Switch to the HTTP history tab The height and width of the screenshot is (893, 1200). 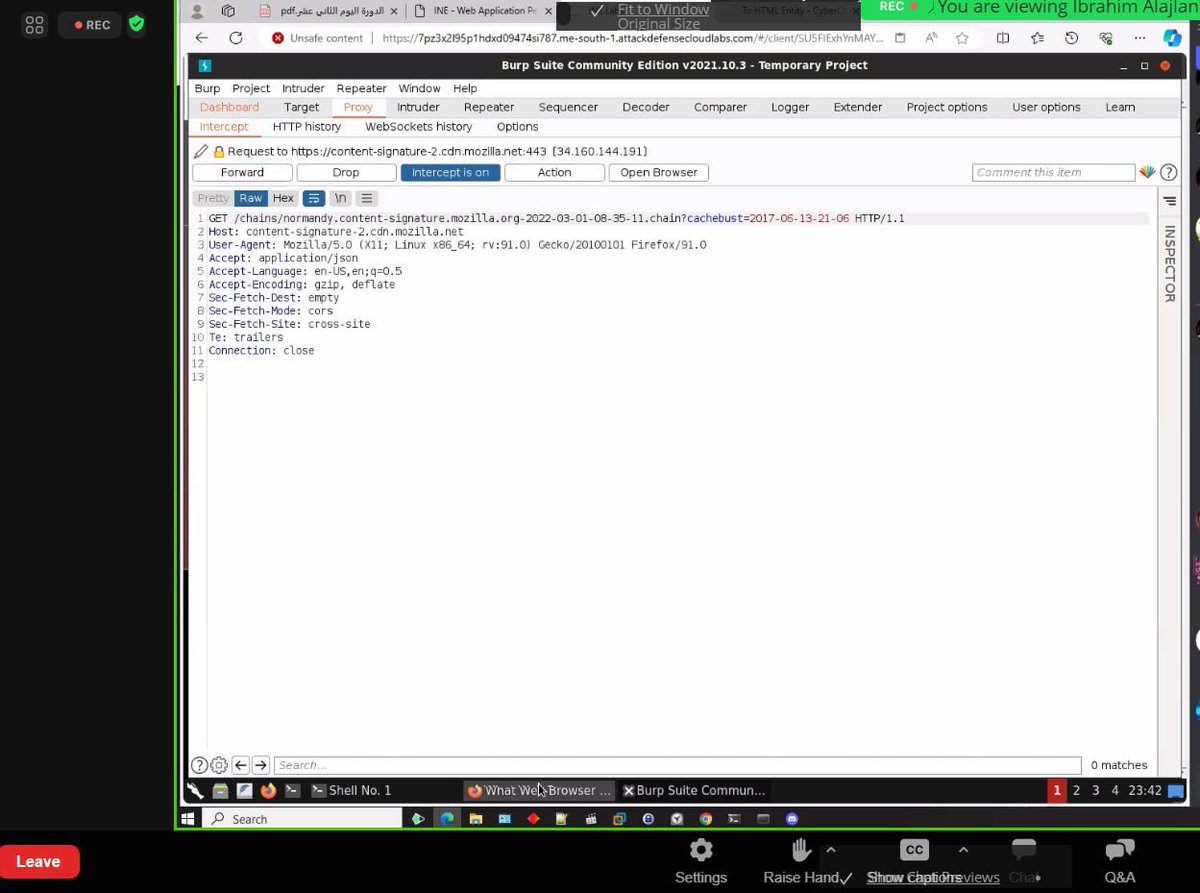[x=306, y=126]
